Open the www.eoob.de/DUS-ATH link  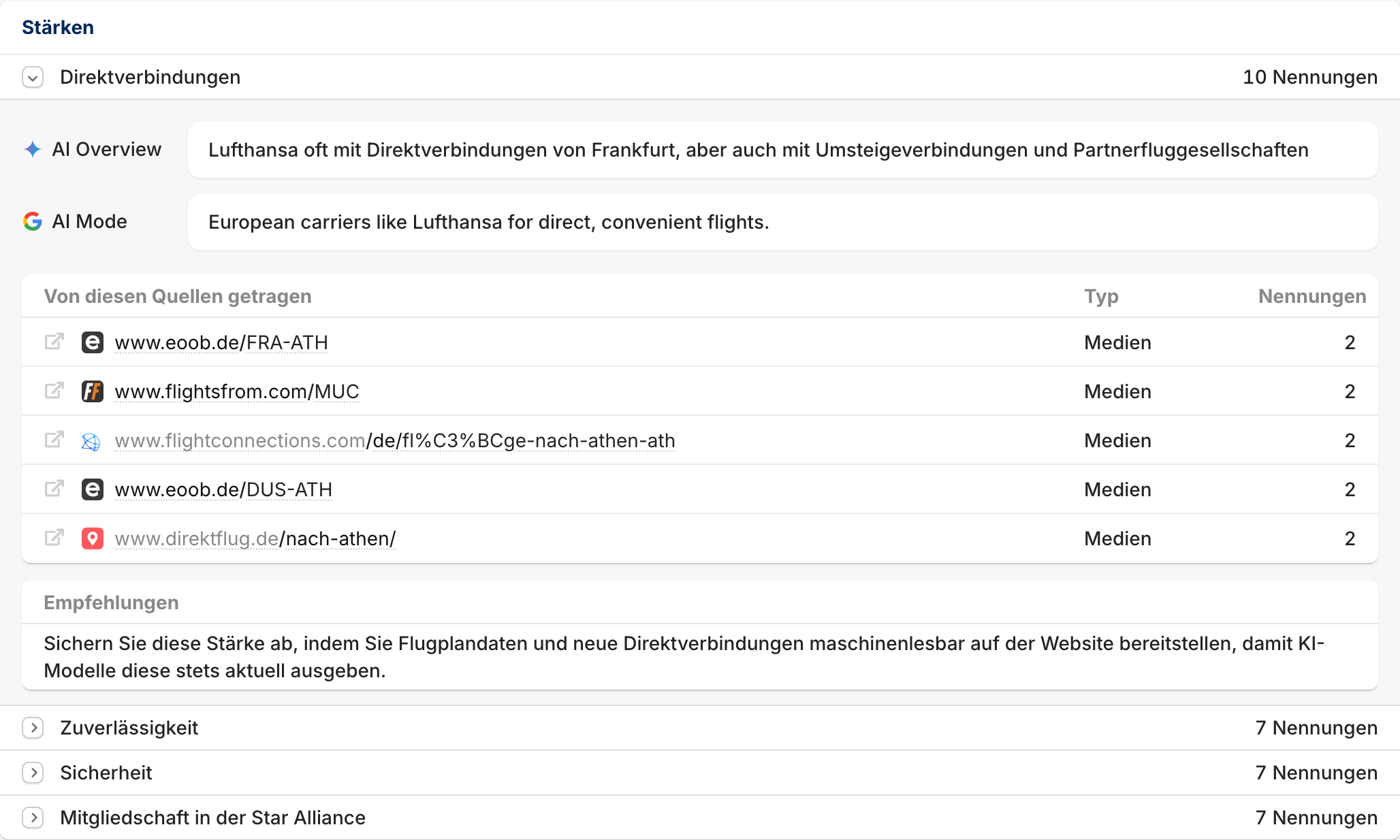(223, 489)
